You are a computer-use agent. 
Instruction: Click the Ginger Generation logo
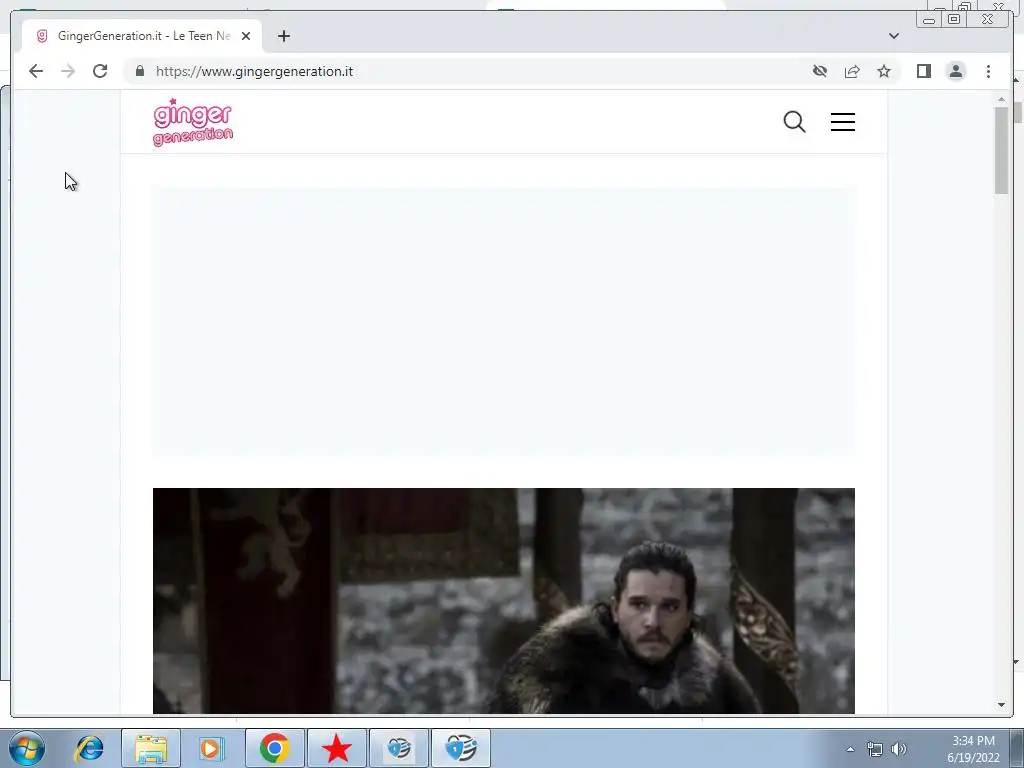pos(193,122)
